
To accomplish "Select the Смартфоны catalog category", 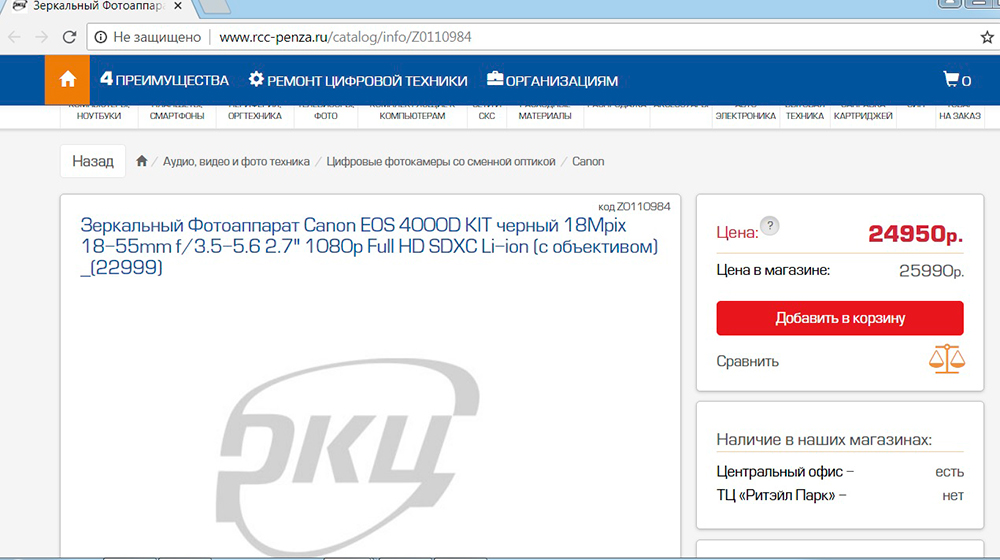I will (x=177, y=115).
